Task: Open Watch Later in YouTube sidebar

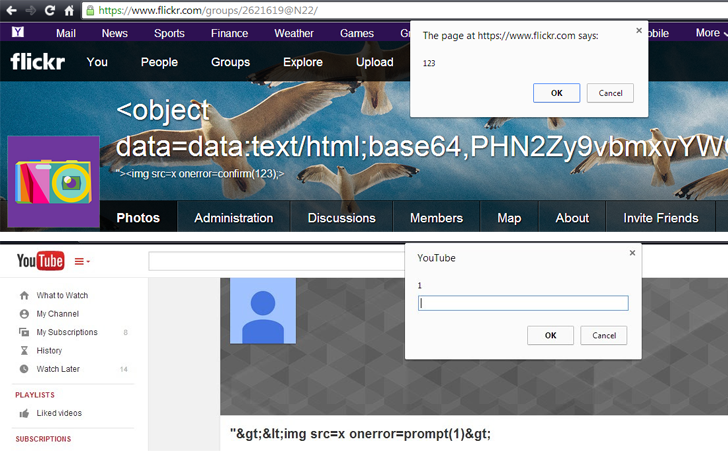Action: pos(58,369)
